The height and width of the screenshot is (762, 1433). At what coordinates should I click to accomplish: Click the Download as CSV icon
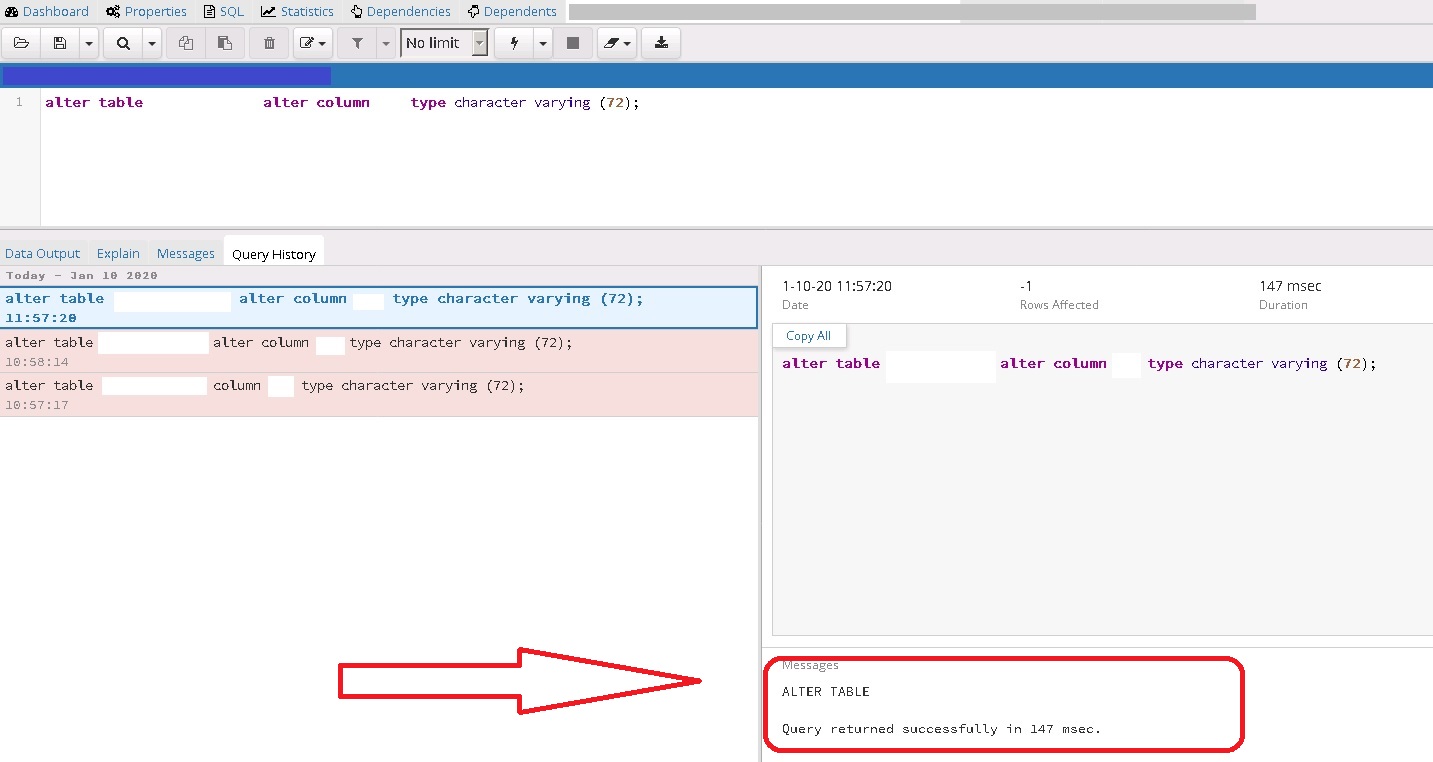(661, 43)
